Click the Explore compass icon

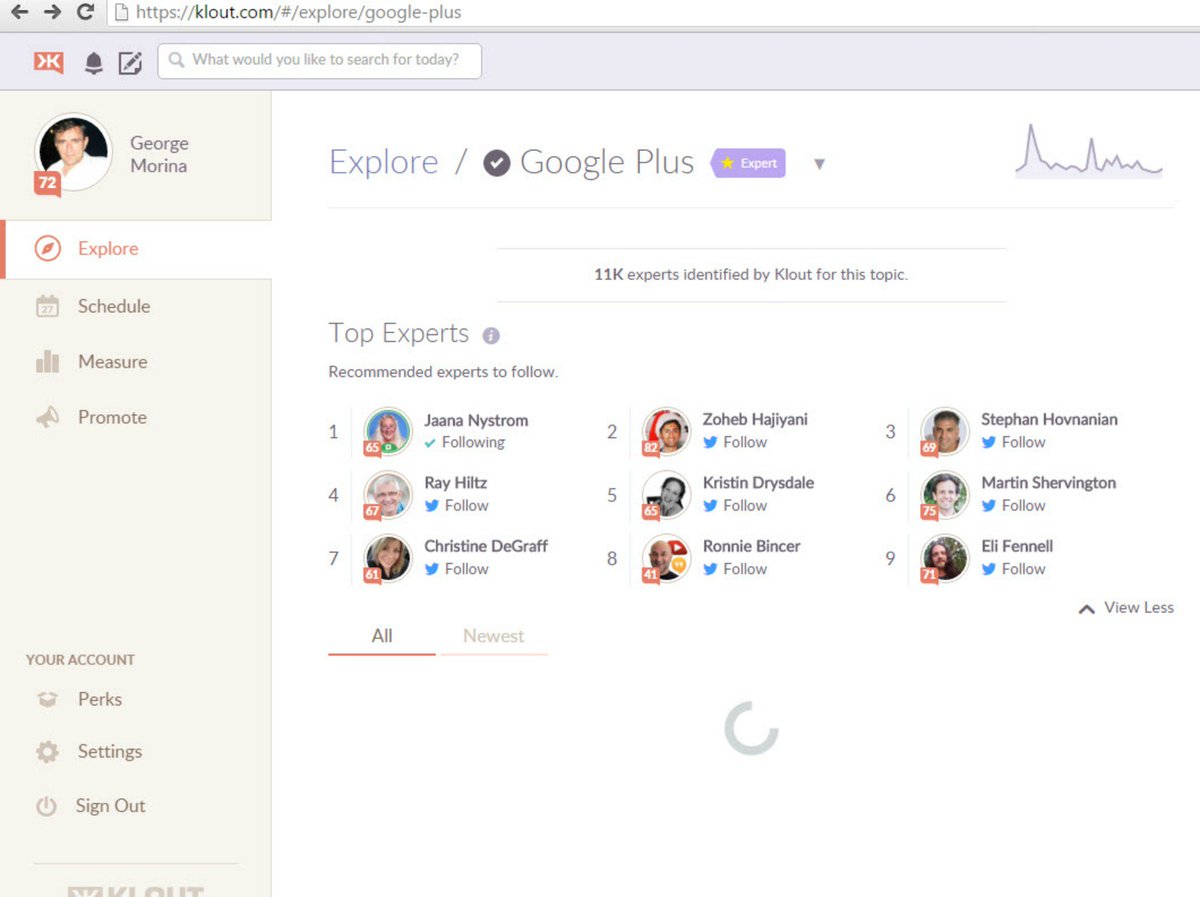point(47,249)
